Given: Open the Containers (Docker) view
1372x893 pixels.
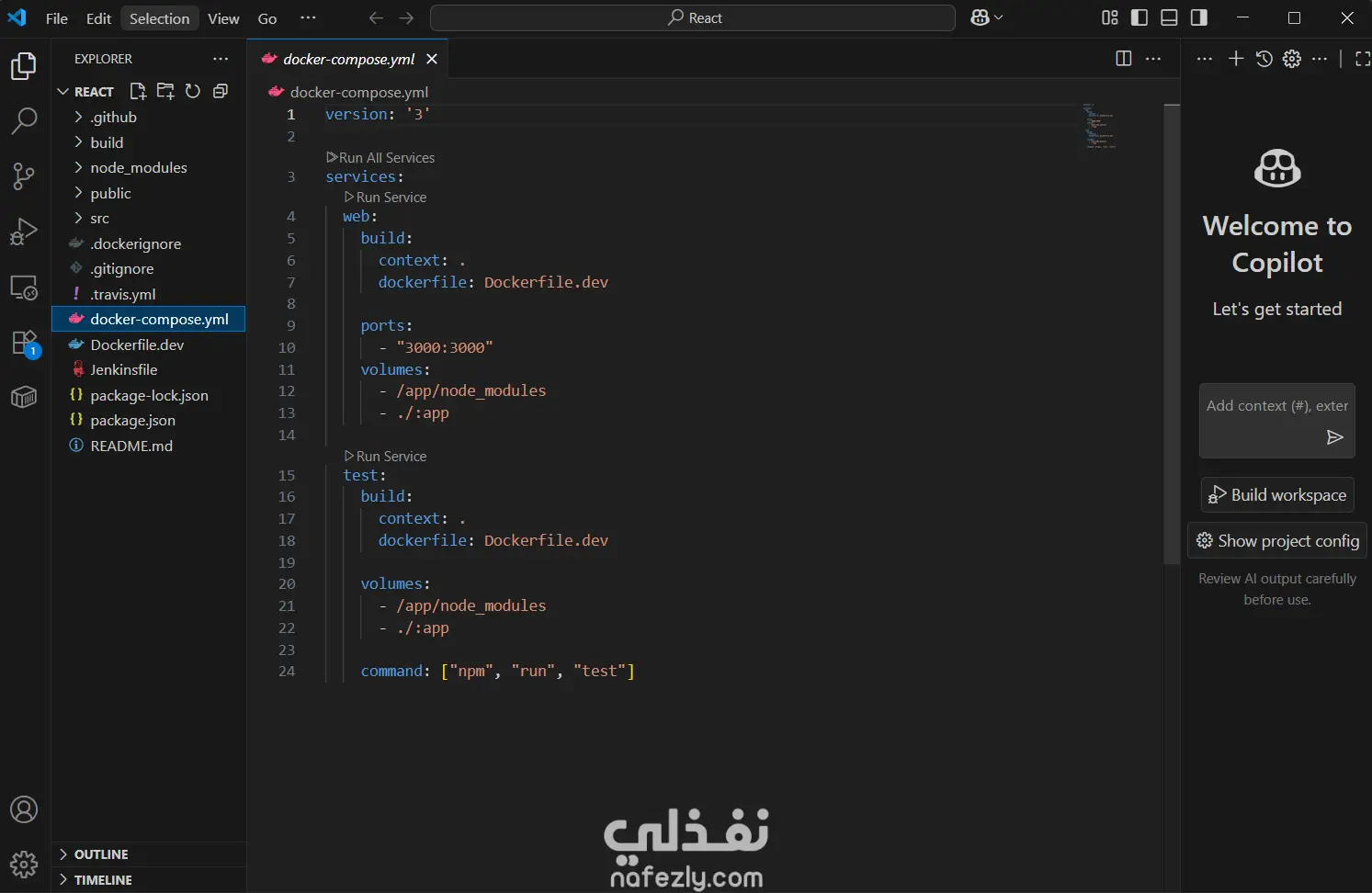Looking at the screenshot, I should coord(24,397).
